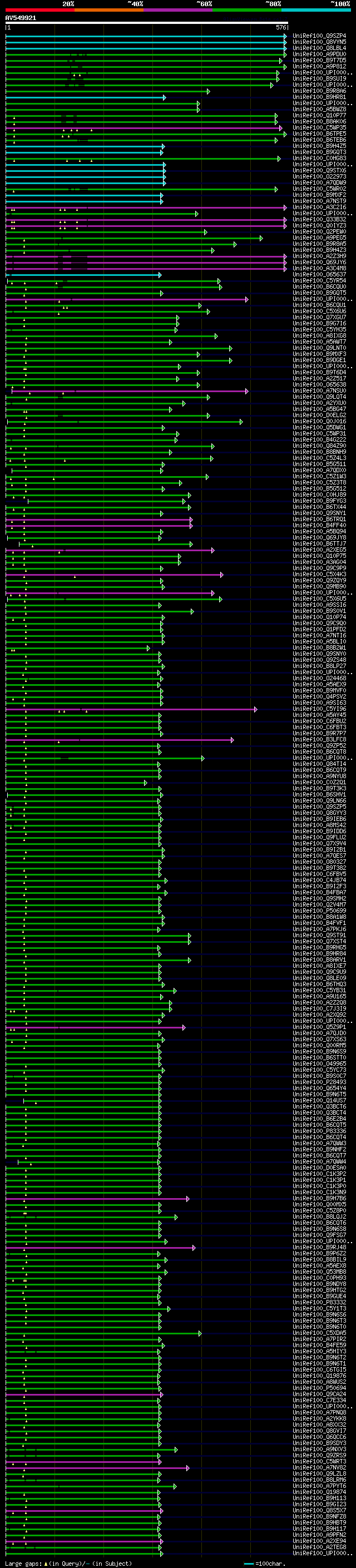Select the UniRef100_Q9LZL8 label
356x1568 pixels.
point(319,1474)
